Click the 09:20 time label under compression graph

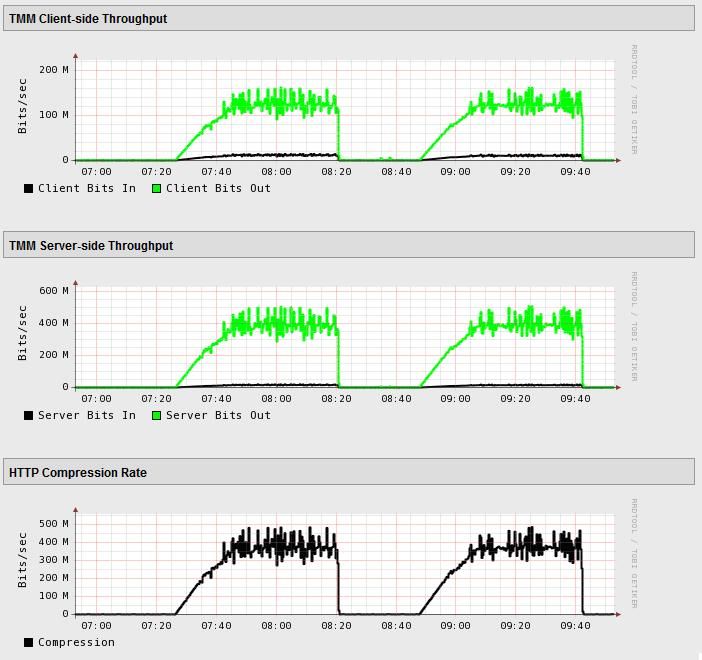click(x=515, y=626)
